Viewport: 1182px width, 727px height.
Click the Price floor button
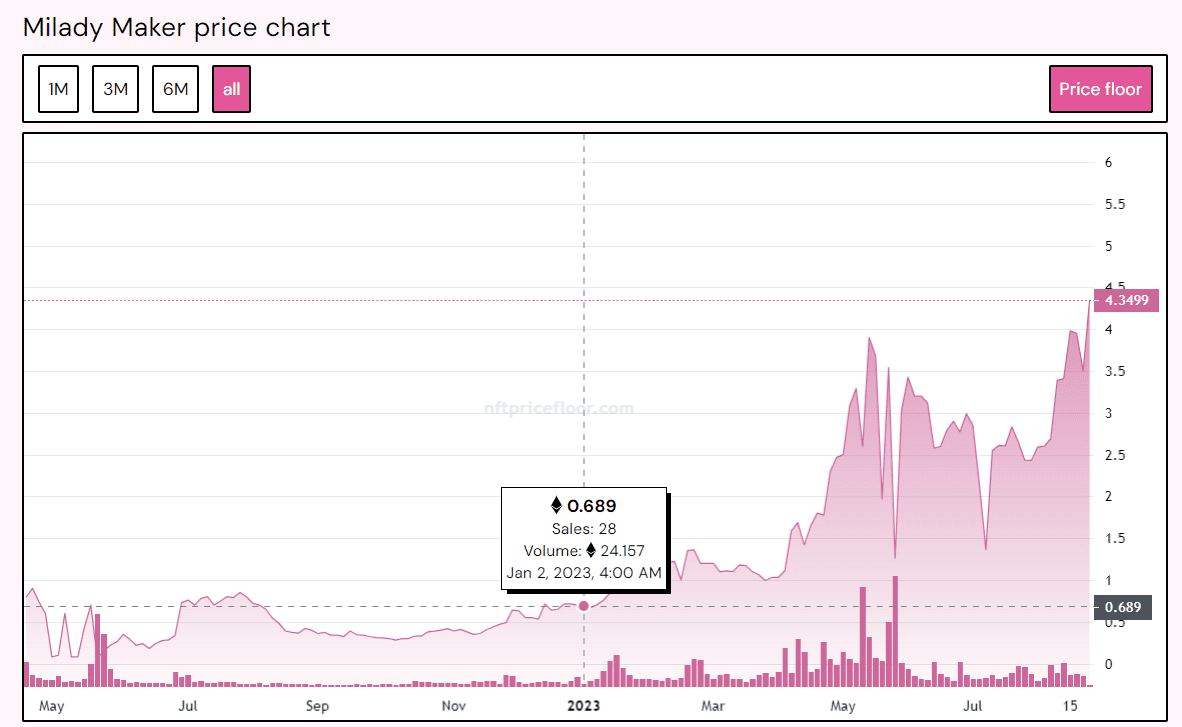1100,89
